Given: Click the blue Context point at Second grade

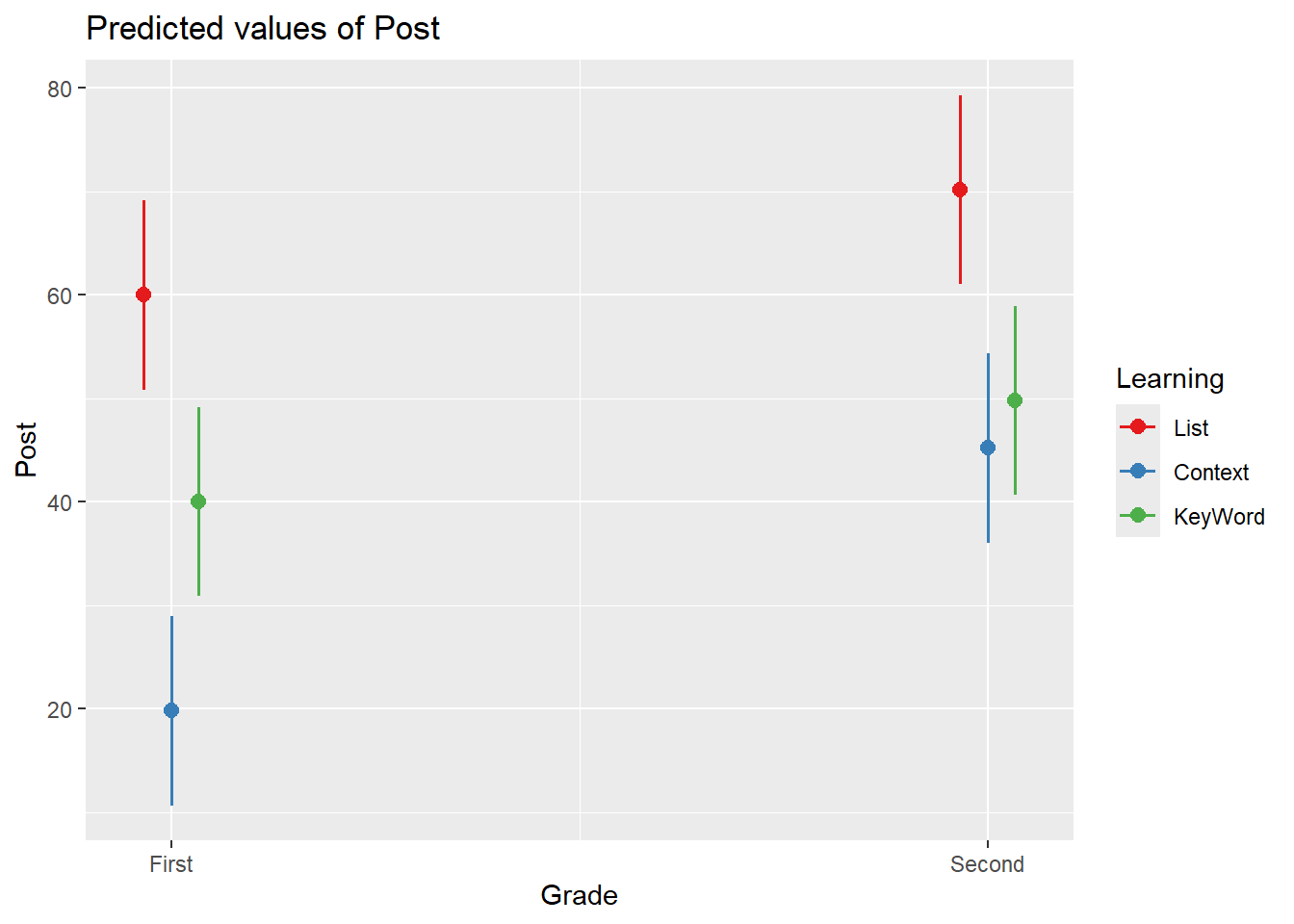Looking at the screenshot, I should 988,448.
